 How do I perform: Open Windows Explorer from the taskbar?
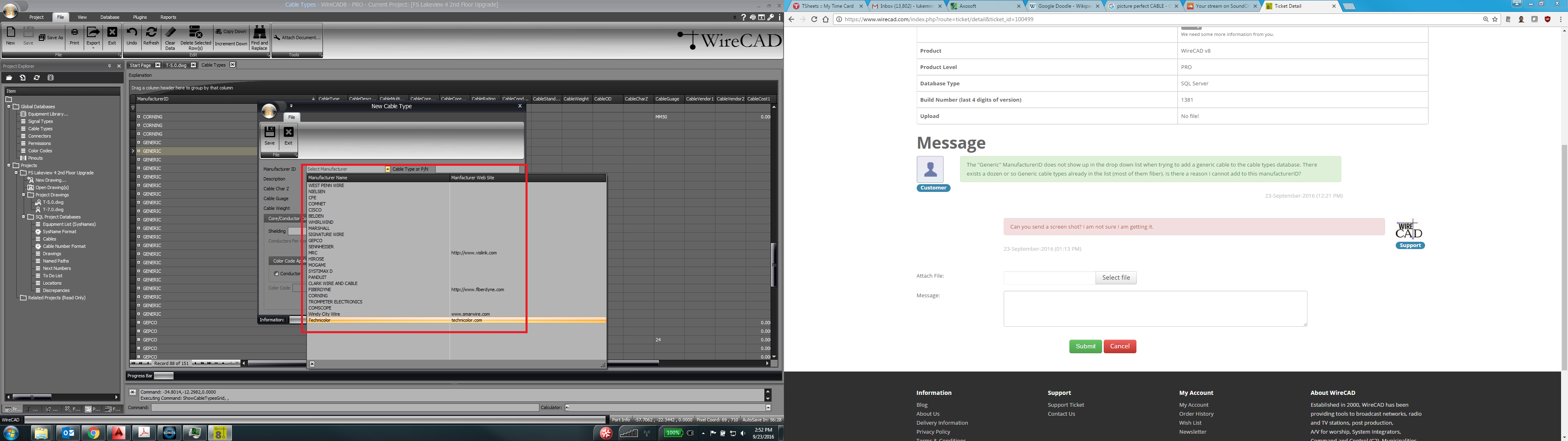41,433
